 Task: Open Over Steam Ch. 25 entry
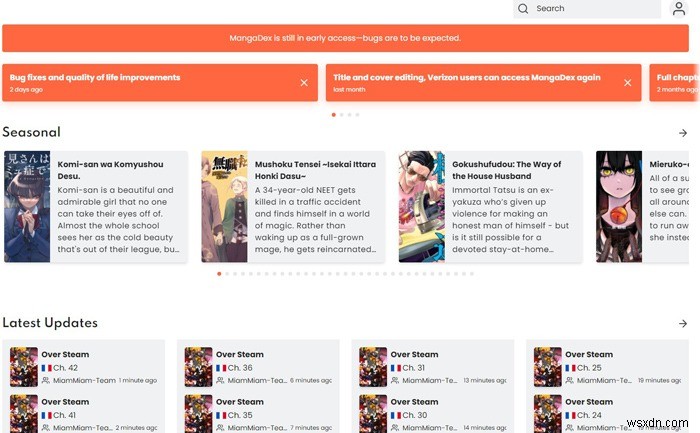click(x=607, y=367)
